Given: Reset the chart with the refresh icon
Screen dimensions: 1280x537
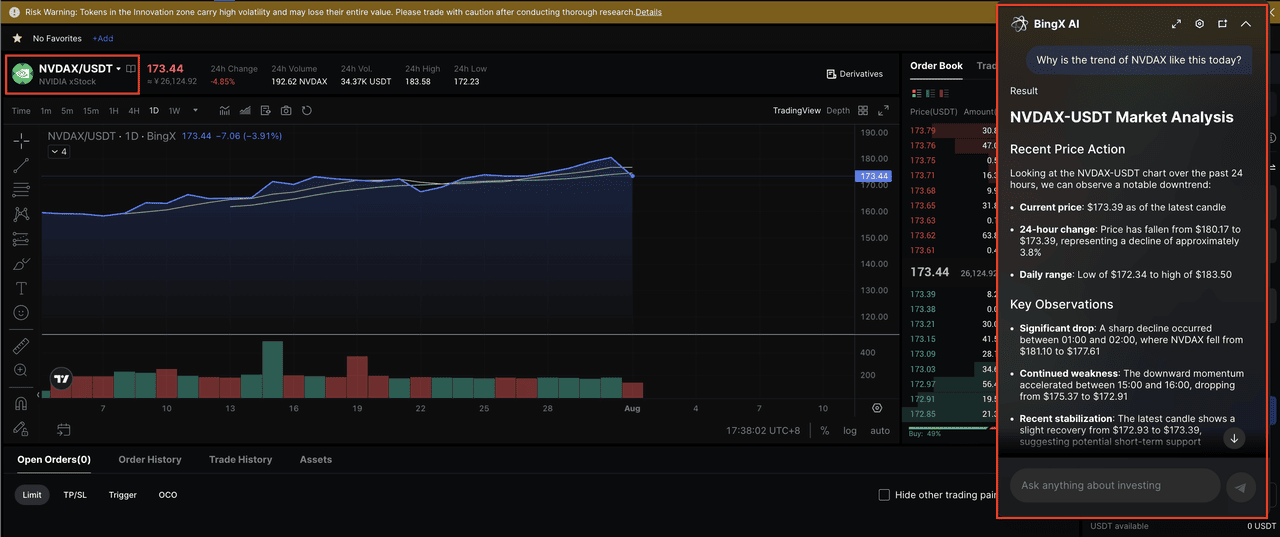Looking at the screenshot, I should tap(307, 110).
